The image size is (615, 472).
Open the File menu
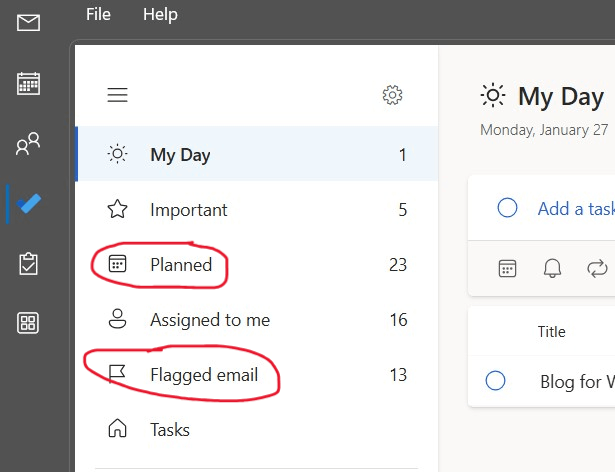[x=98, y=15]
